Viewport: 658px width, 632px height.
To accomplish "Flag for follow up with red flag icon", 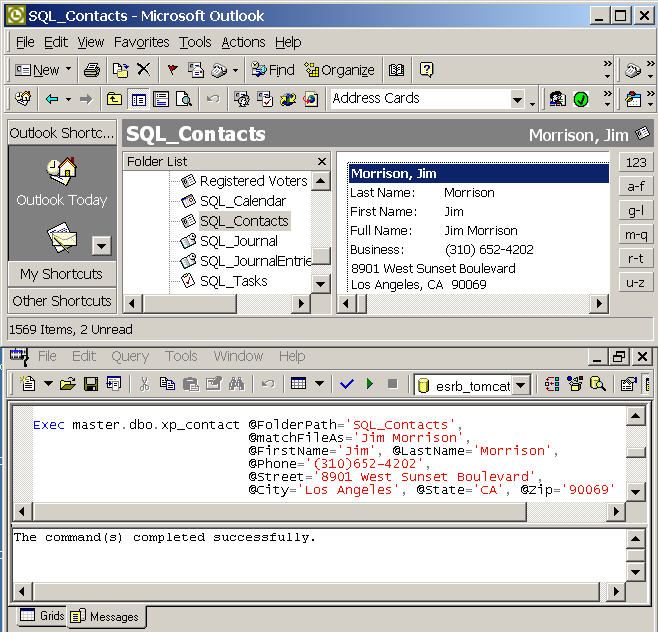I will (x=172, y=70).
